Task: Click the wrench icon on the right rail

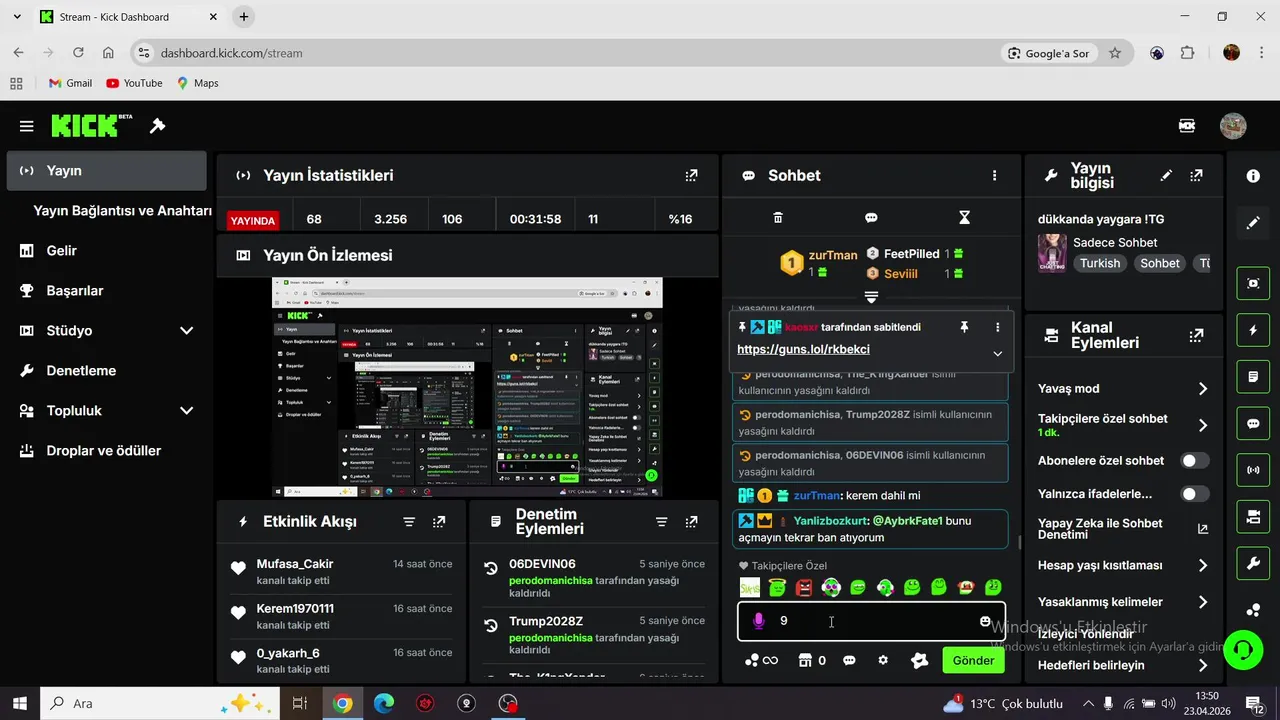Action: [x=1253, y=564]
